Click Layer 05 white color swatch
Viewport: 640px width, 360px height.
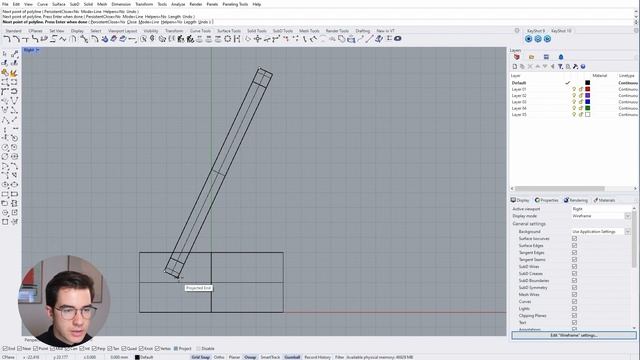588,115
